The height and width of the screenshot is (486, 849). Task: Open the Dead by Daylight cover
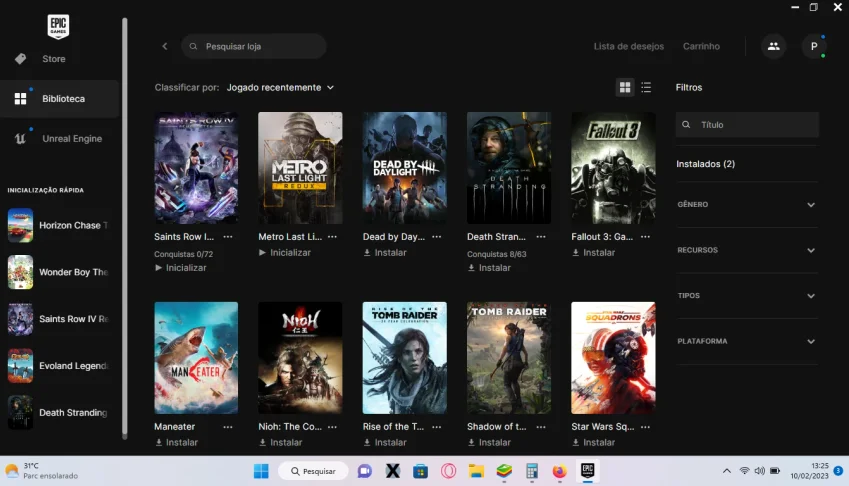404,168
